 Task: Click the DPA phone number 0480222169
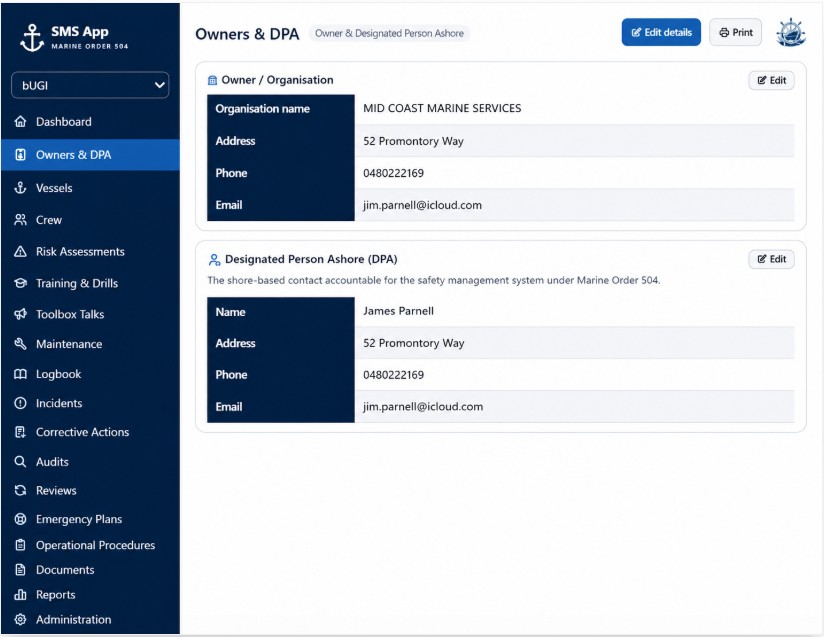click(393, 375)
